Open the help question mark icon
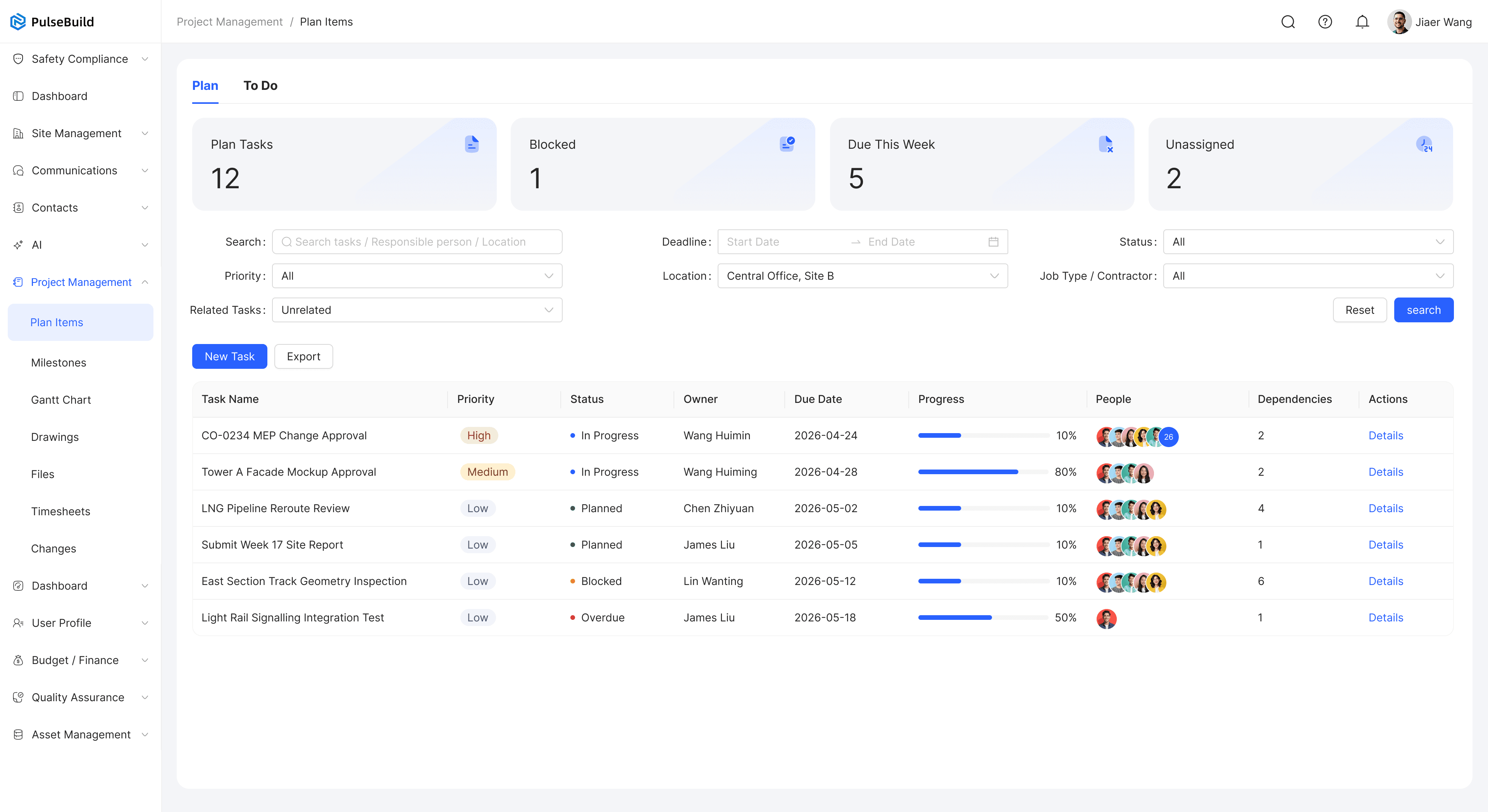 1324,22
